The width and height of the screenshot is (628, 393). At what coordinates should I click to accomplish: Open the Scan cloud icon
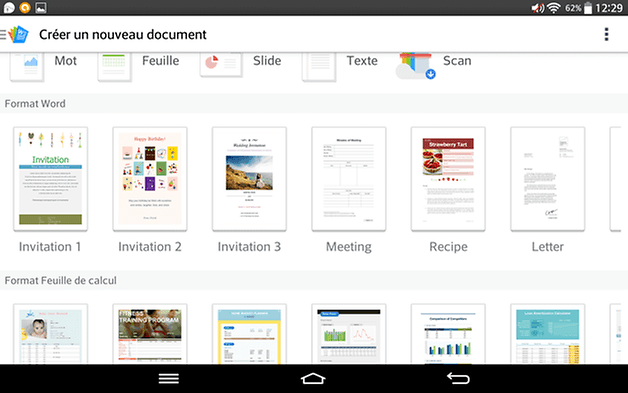click(x=415, y=66)
